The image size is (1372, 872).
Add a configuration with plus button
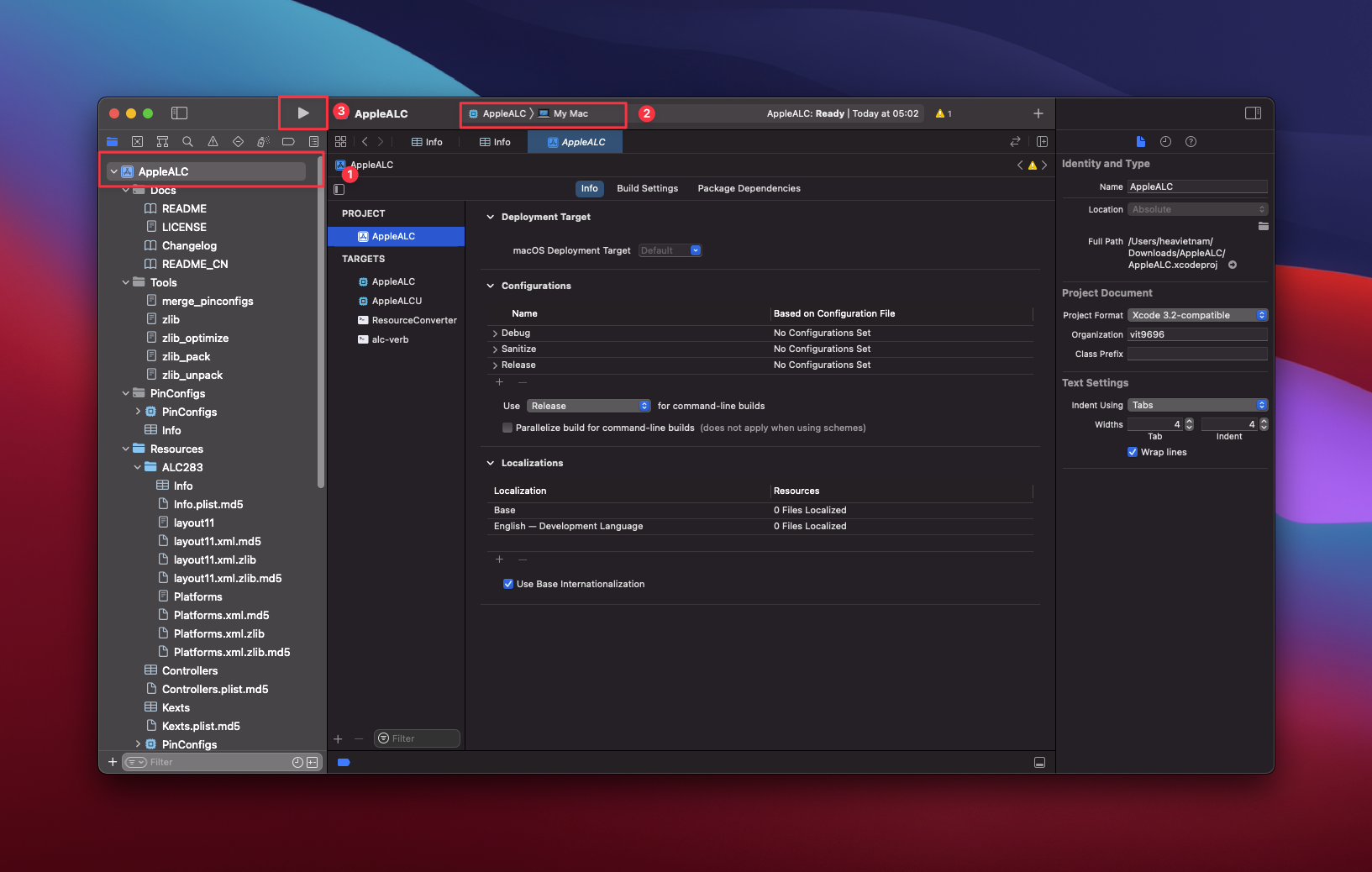499,382
